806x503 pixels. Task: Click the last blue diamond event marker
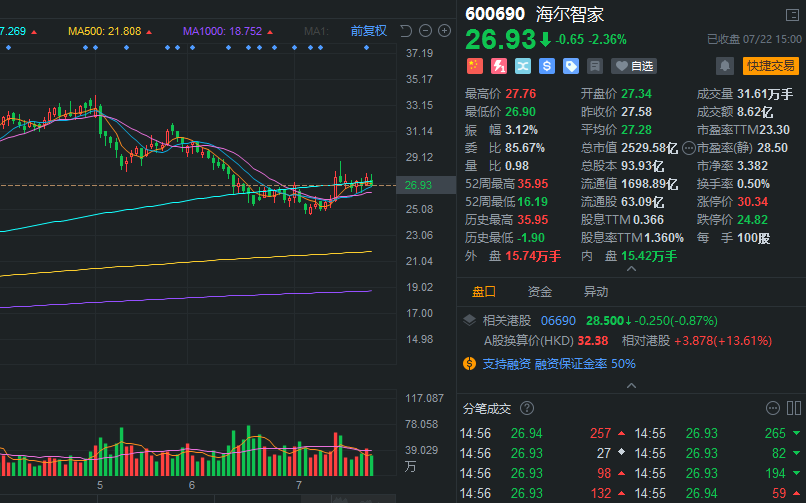click(x=367, y=48)
